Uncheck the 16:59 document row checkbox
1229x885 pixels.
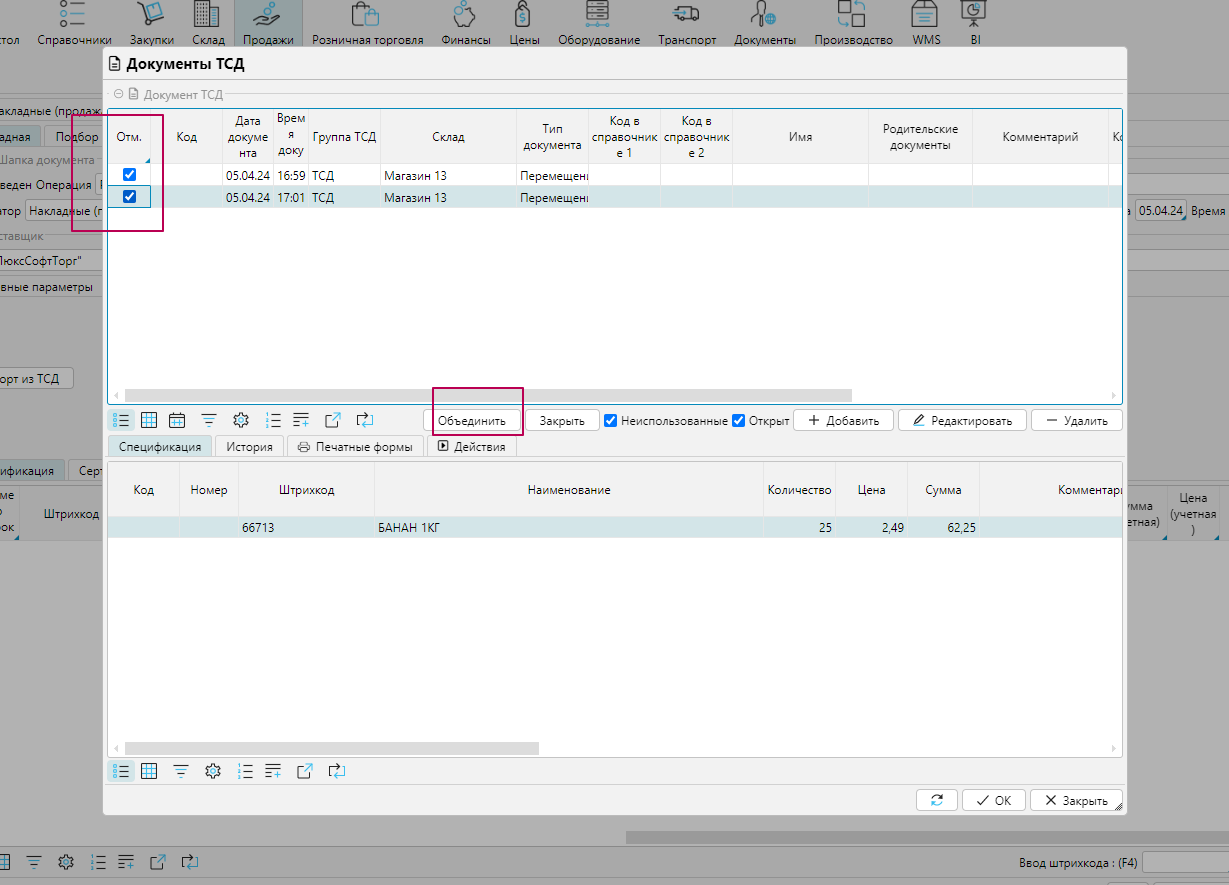click(129, 175)
